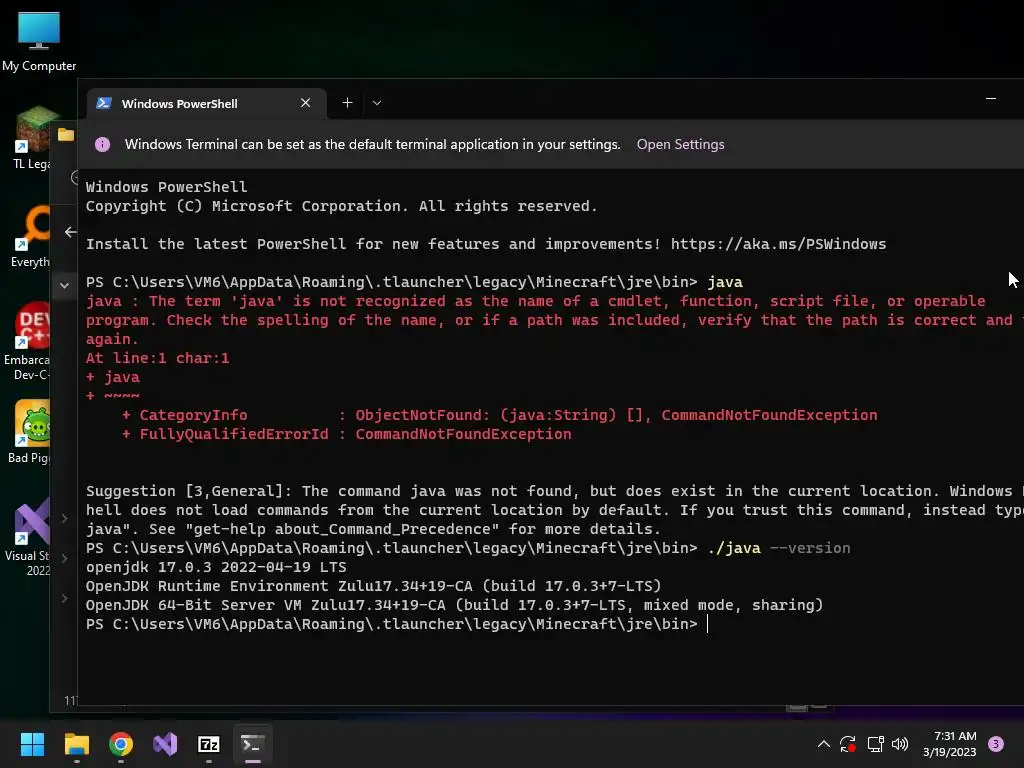Image resolution: width=1024 pixels, height=768 pixels.
Task: Click the https://aka.ms/PSWindows URL in terminal
Action: [778, 244]
